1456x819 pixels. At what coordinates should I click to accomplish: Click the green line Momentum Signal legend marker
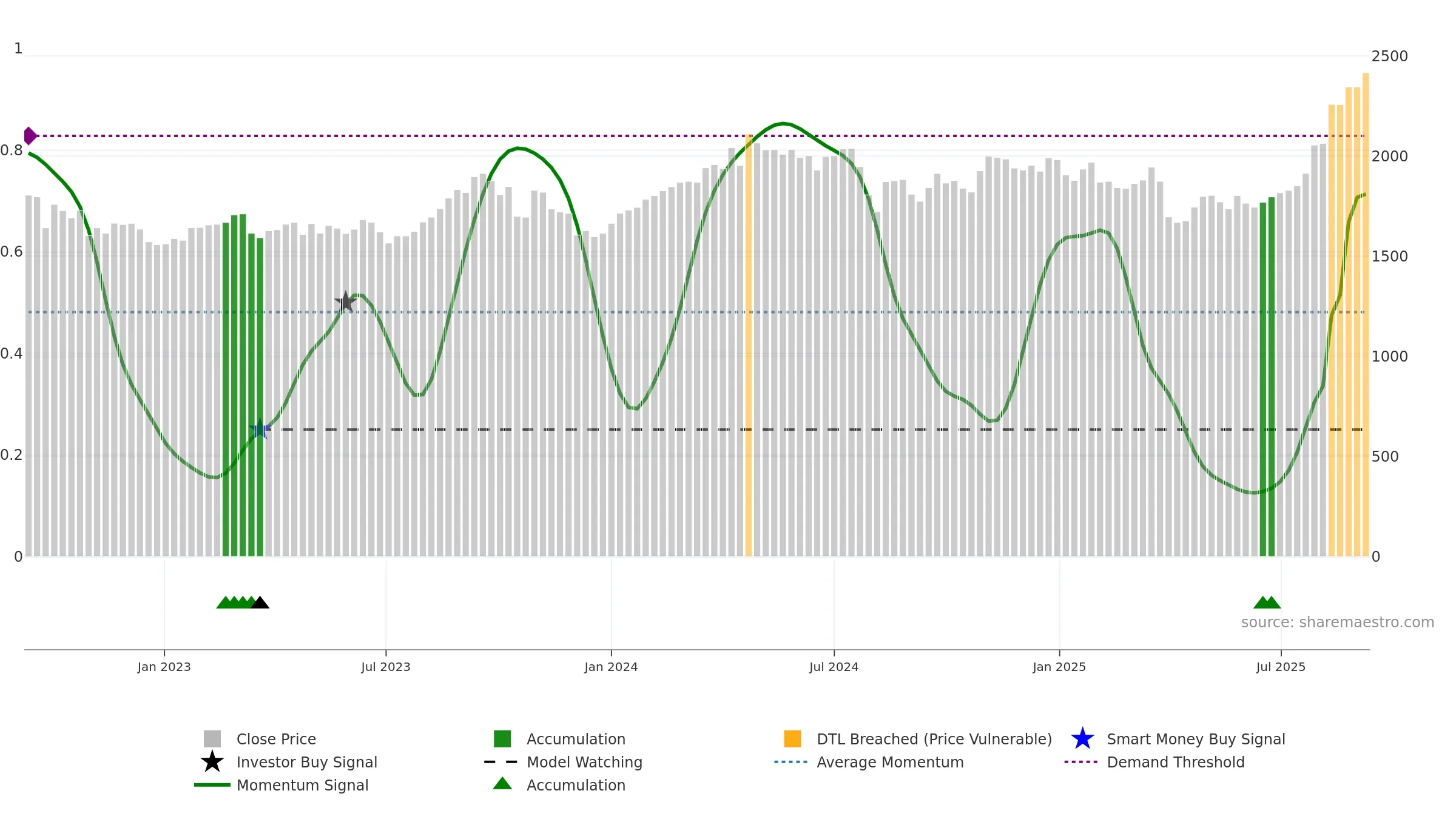point(212,785)
